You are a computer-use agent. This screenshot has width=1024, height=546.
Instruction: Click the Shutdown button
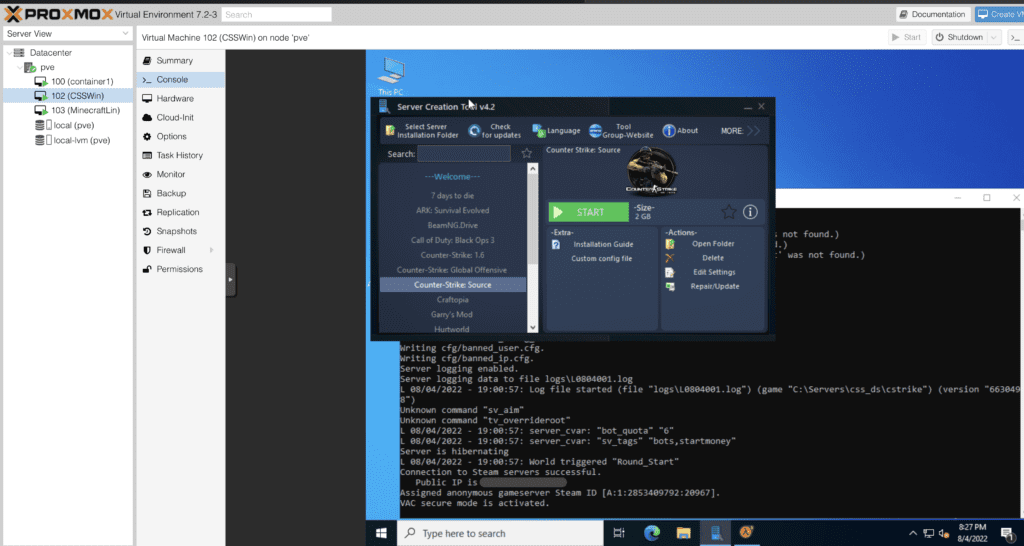pos(958,37)
